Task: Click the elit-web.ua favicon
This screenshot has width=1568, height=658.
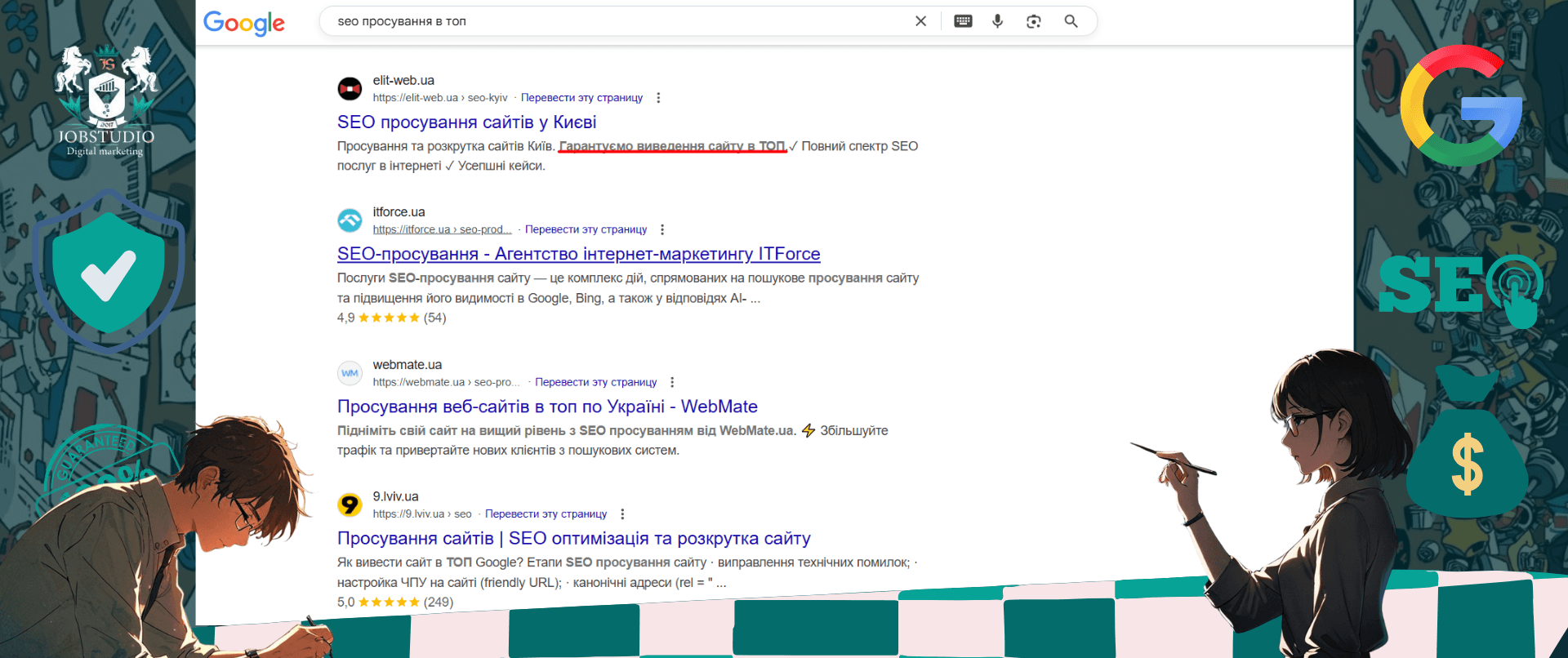Action: 350,88
